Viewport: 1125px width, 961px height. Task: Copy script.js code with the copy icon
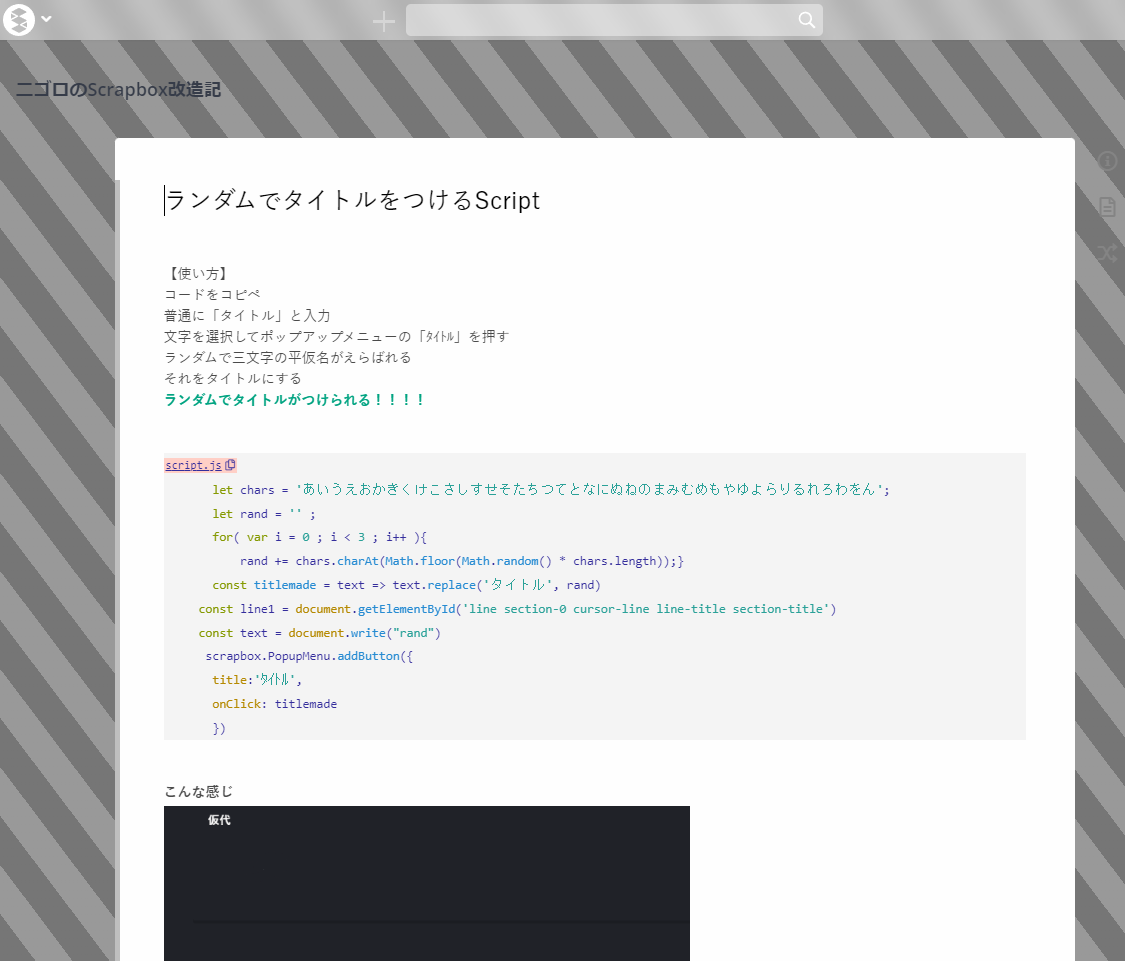click(x=230, y=465)
